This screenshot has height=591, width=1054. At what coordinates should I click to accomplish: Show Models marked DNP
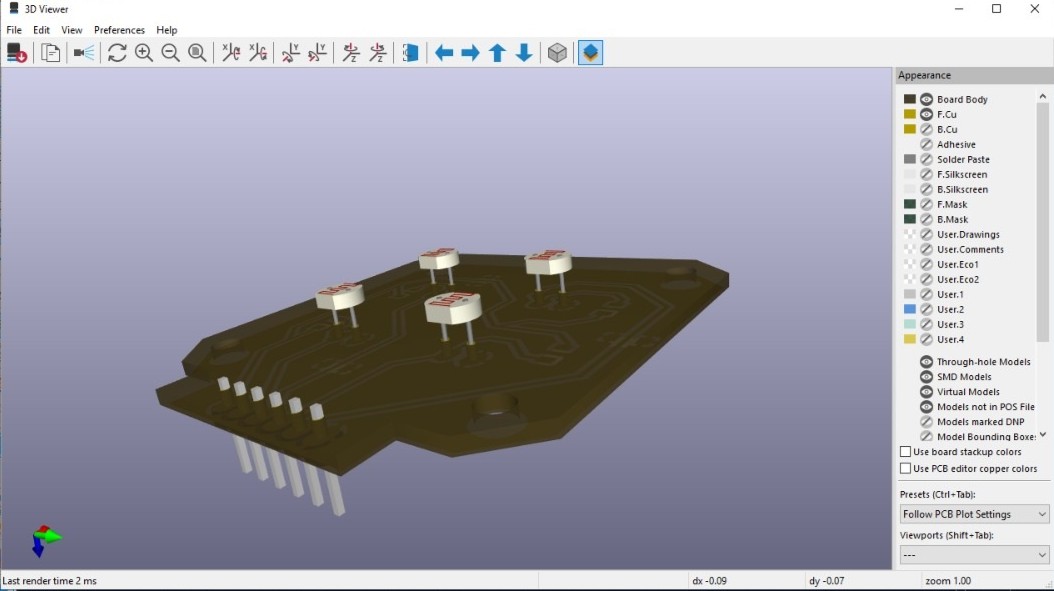926,422
